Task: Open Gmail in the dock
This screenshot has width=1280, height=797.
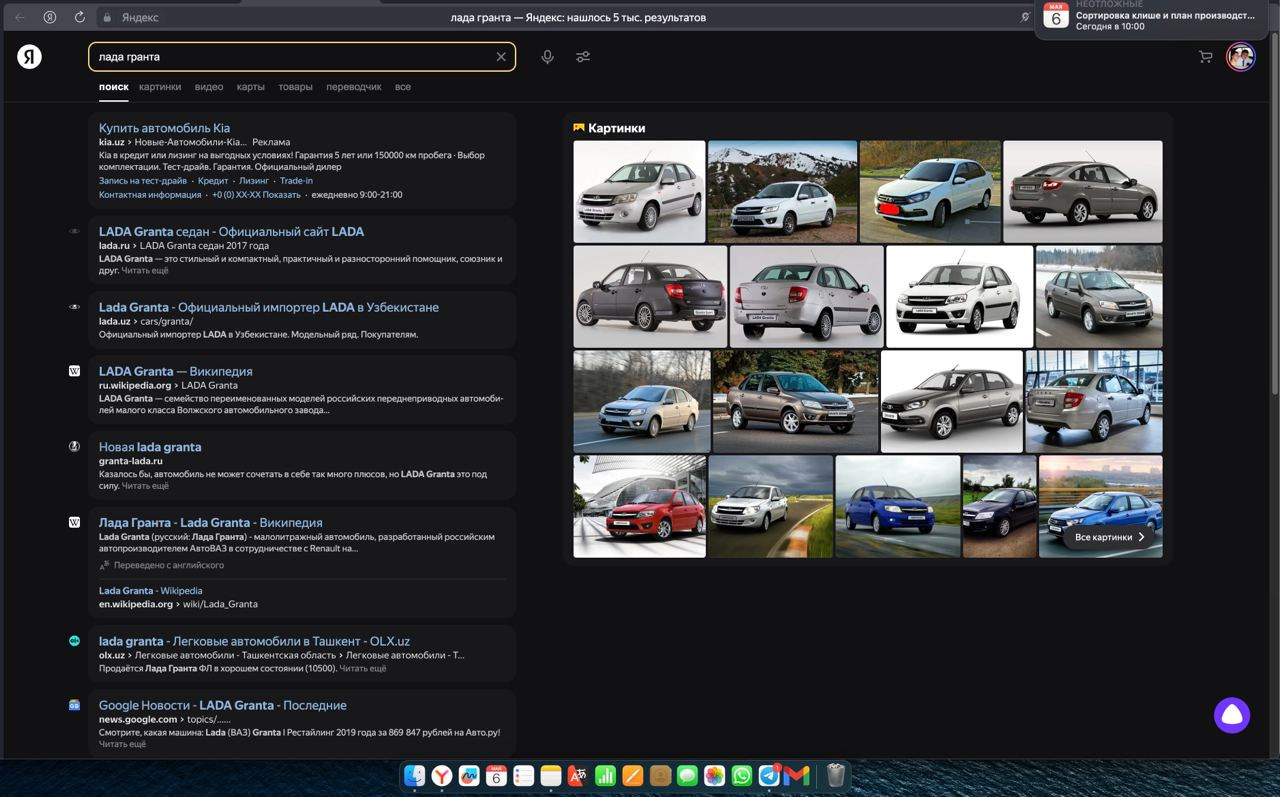Action: tap(796, 775)
